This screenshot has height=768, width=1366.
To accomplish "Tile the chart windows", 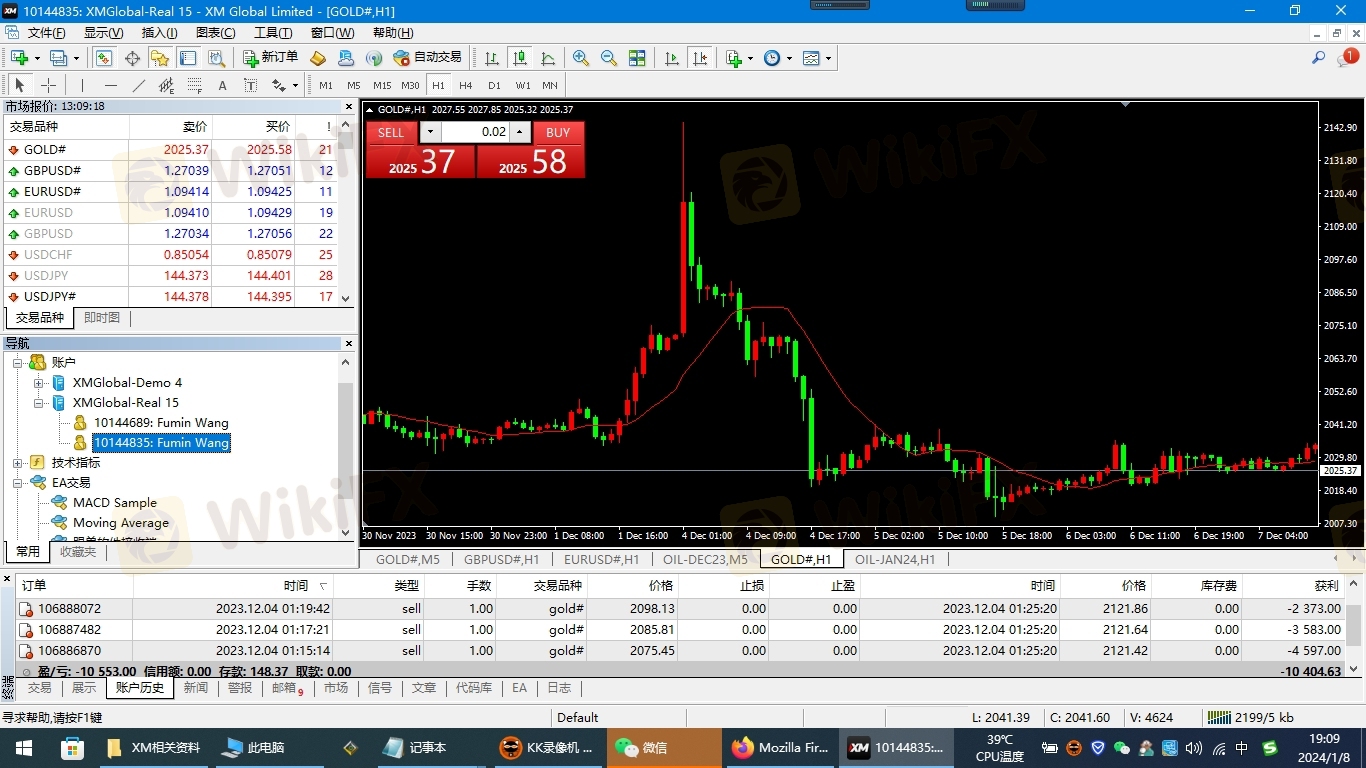I will tap(637, 58).
